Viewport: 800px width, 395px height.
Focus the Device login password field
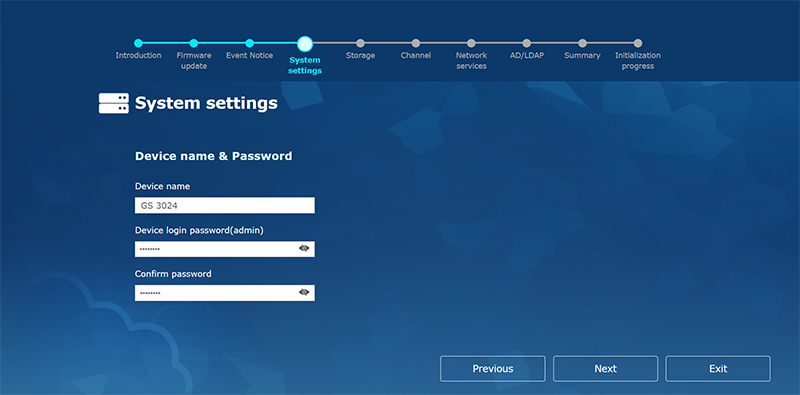[x=224, y=249]
